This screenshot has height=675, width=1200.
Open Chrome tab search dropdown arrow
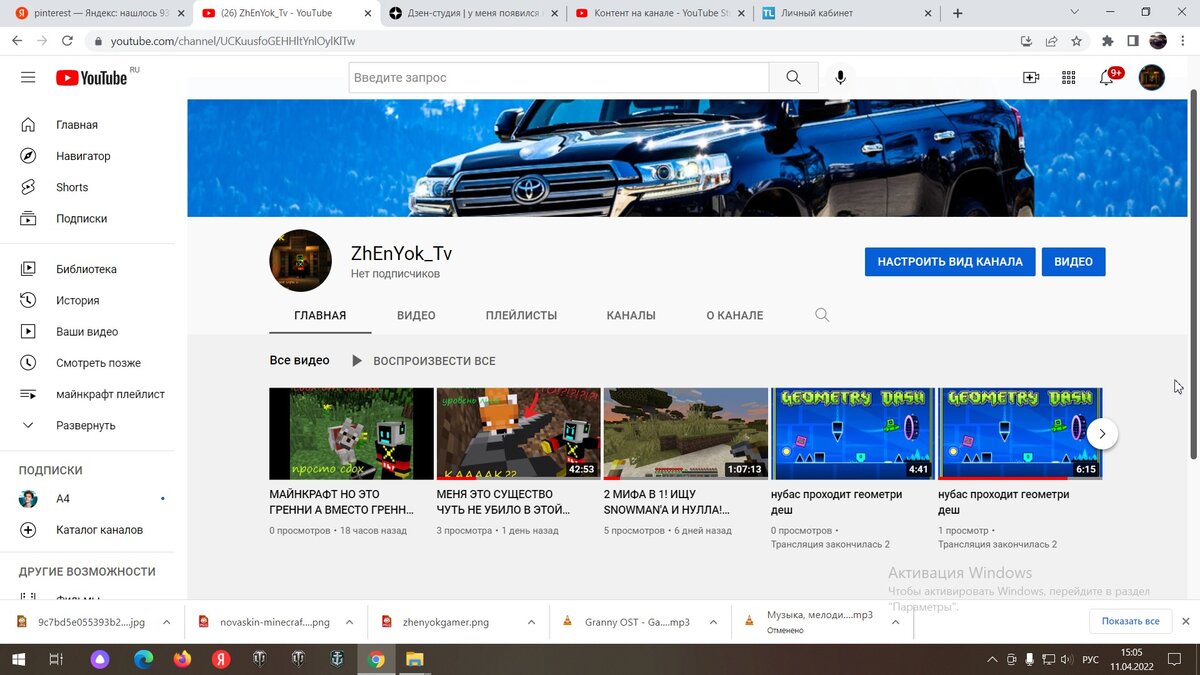pos(1075,13)
